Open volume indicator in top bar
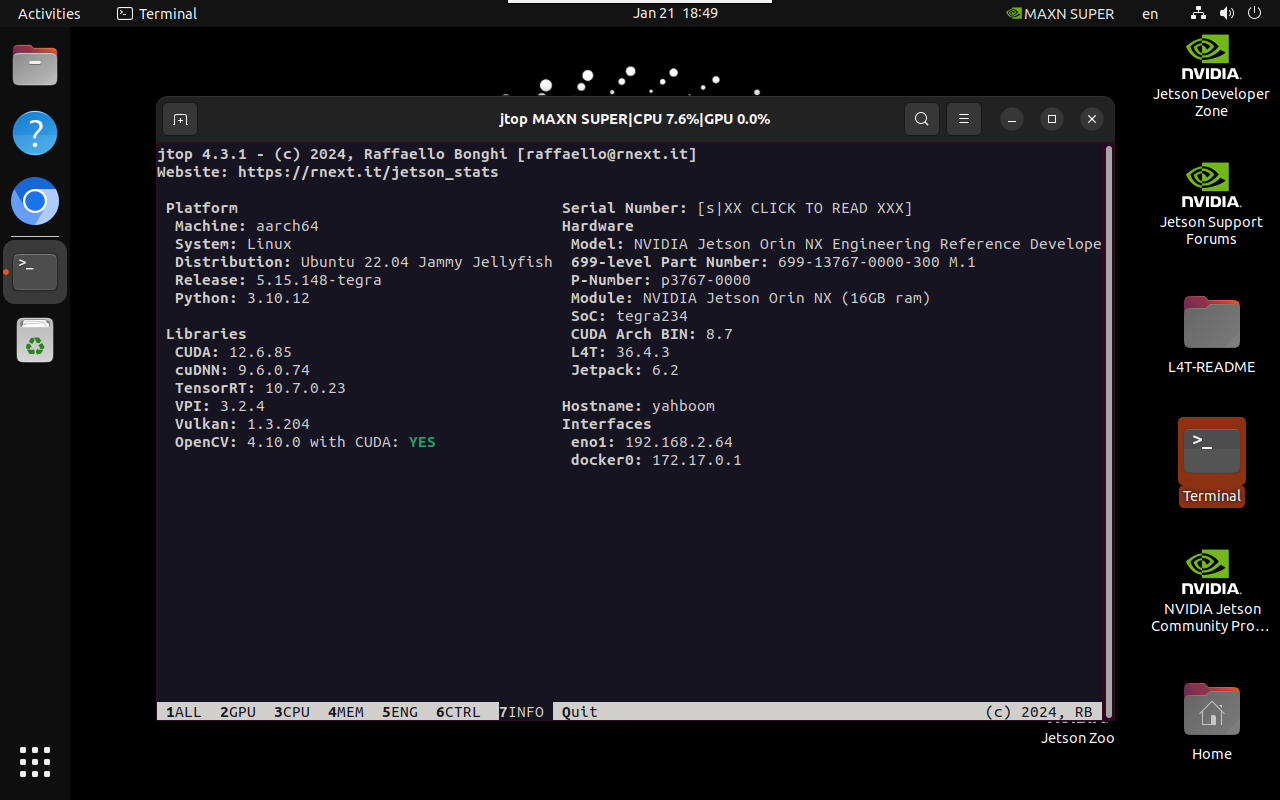The image size is (1280, 800). coord(1227,13)
